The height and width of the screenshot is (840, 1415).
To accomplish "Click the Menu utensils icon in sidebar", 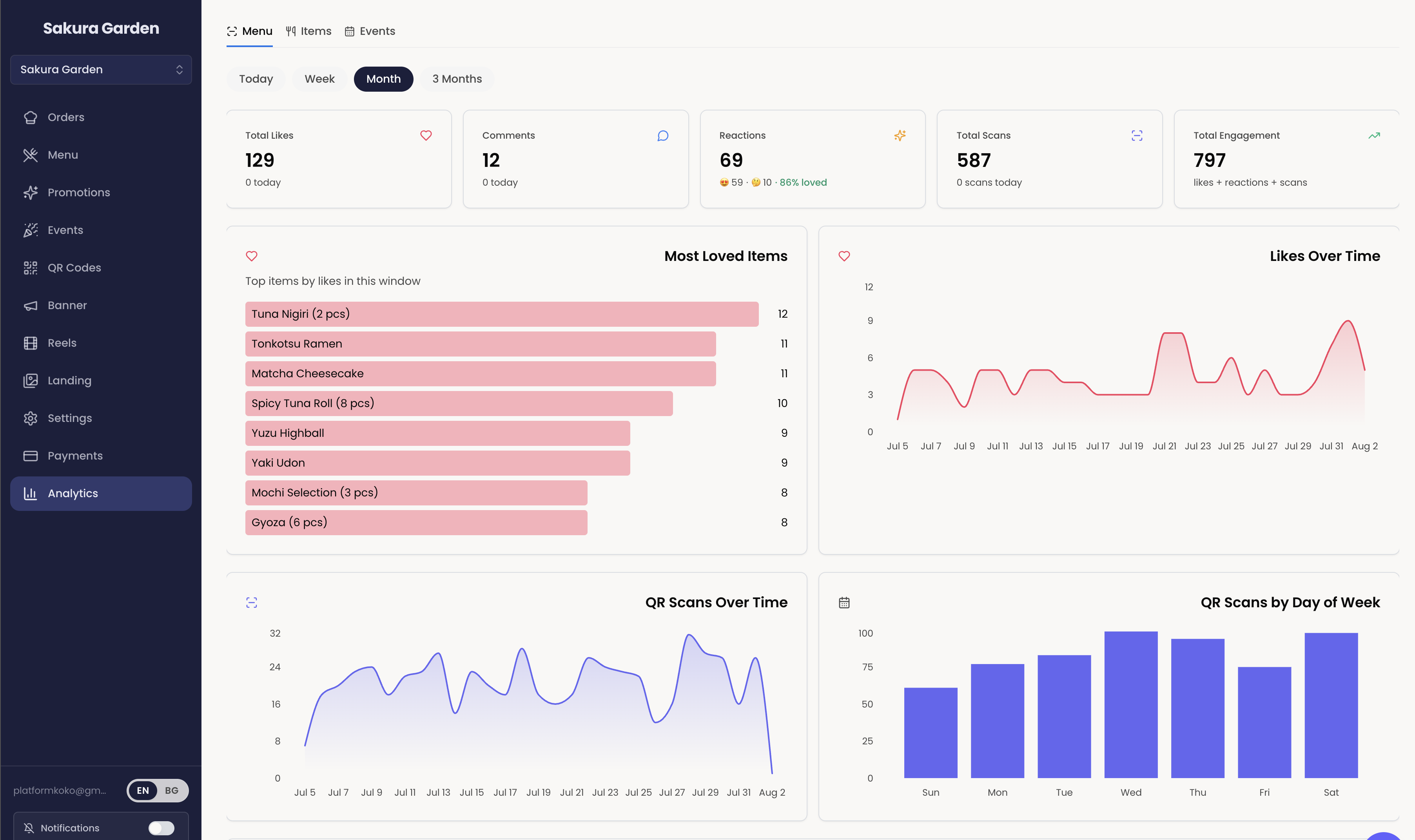I will 31,155.
